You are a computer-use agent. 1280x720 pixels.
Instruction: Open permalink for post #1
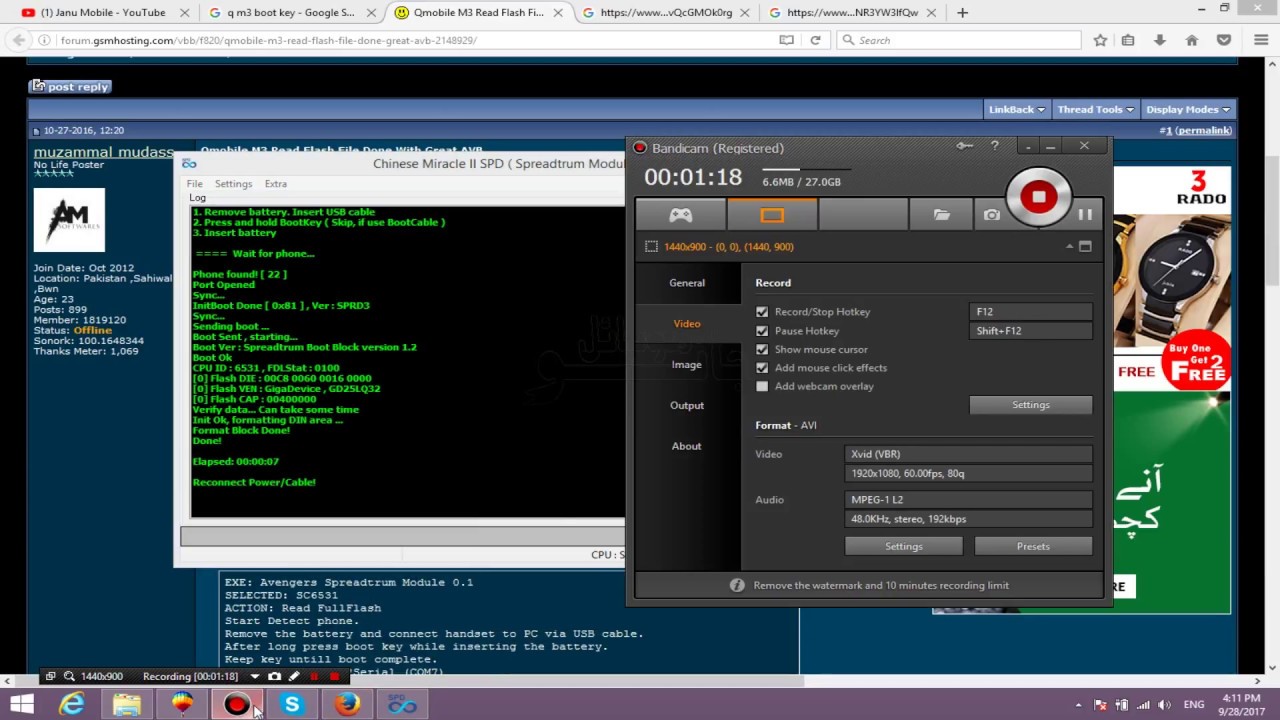[x=1204, y=131]
